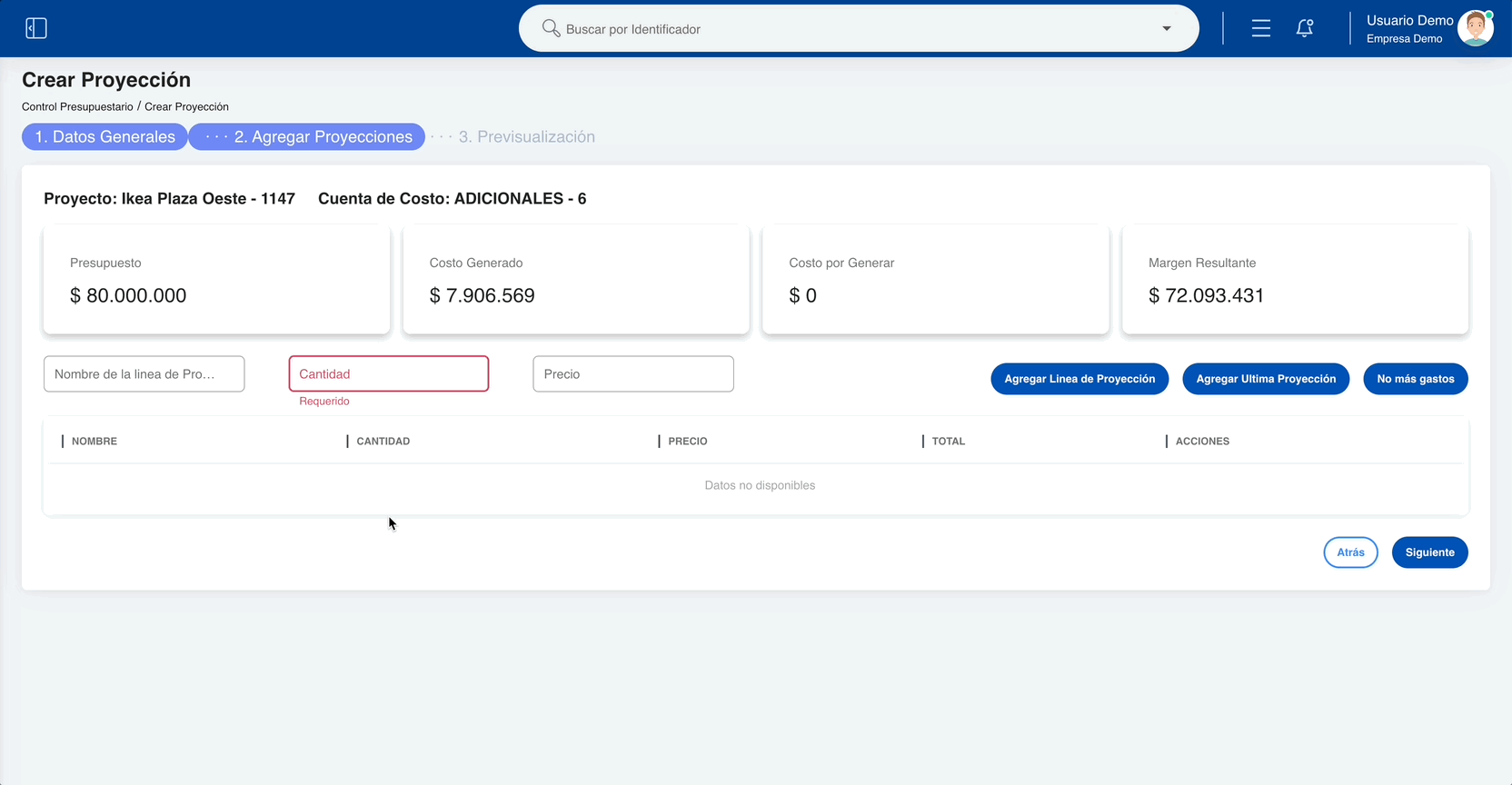
Task: Click the Empresa Demo label
Action: (x=1405, y=38)
